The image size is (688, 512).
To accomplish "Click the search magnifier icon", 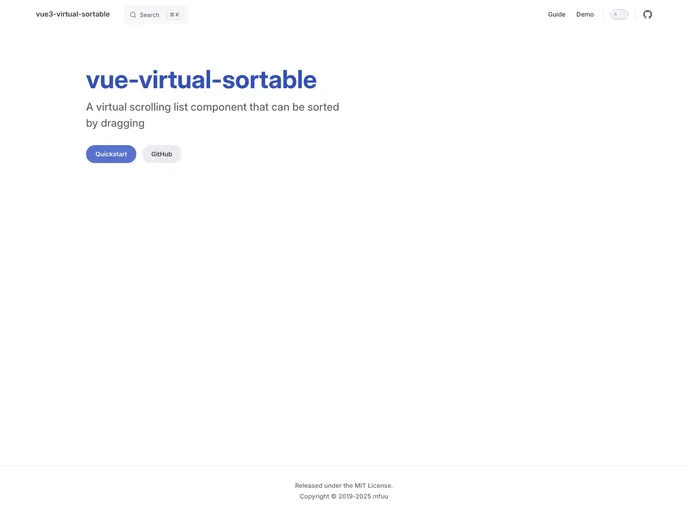I will pos(133,15).
